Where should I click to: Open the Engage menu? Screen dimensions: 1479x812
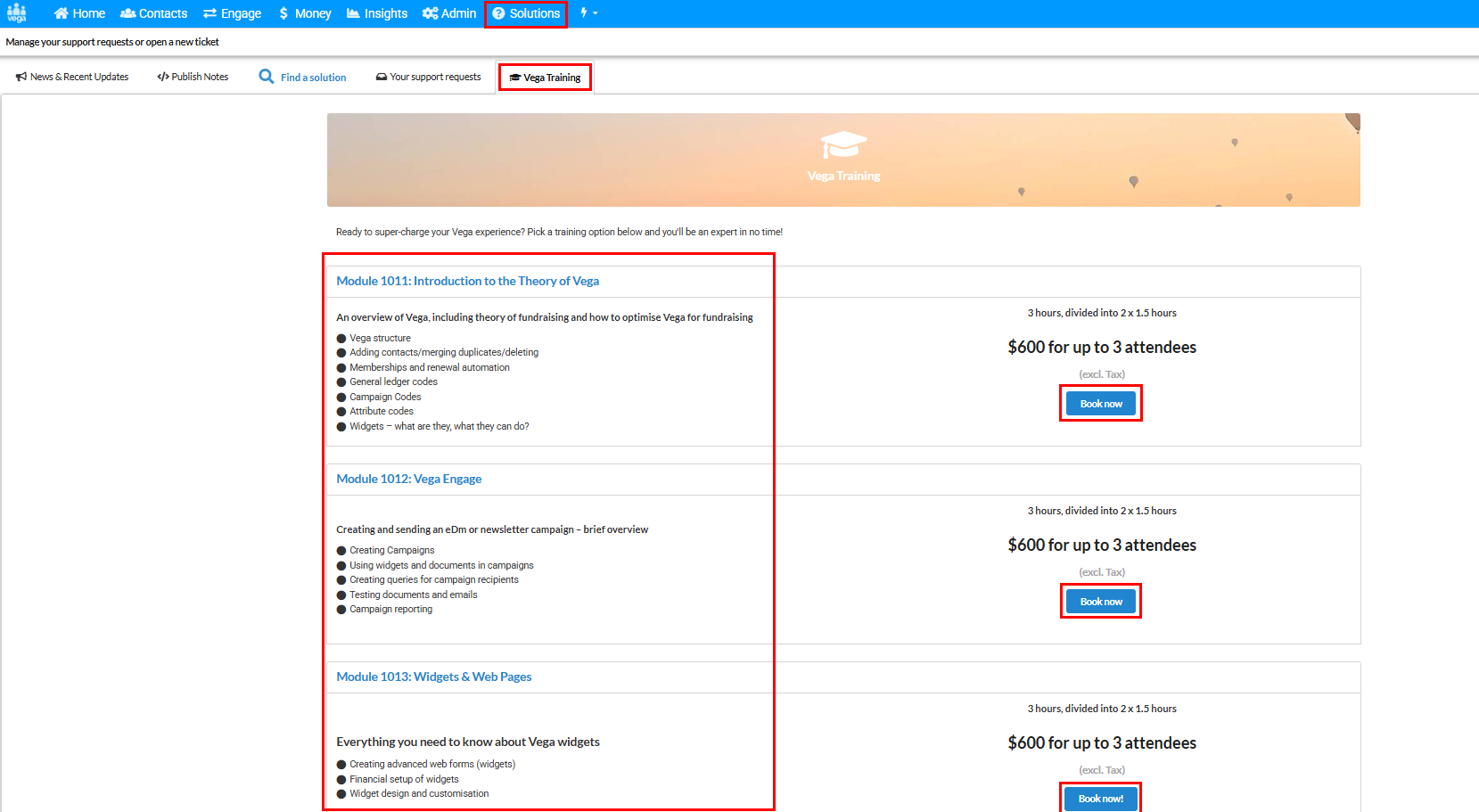[232, 13]
